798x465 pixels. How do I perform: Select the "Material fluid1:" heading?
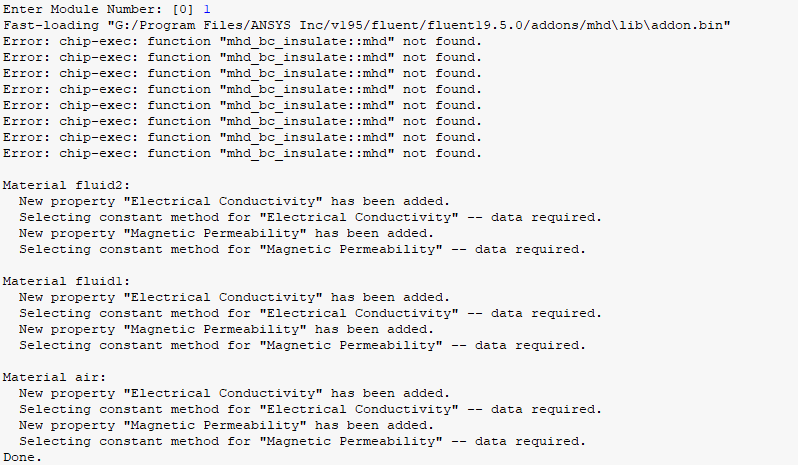click(x=66, y=281)
